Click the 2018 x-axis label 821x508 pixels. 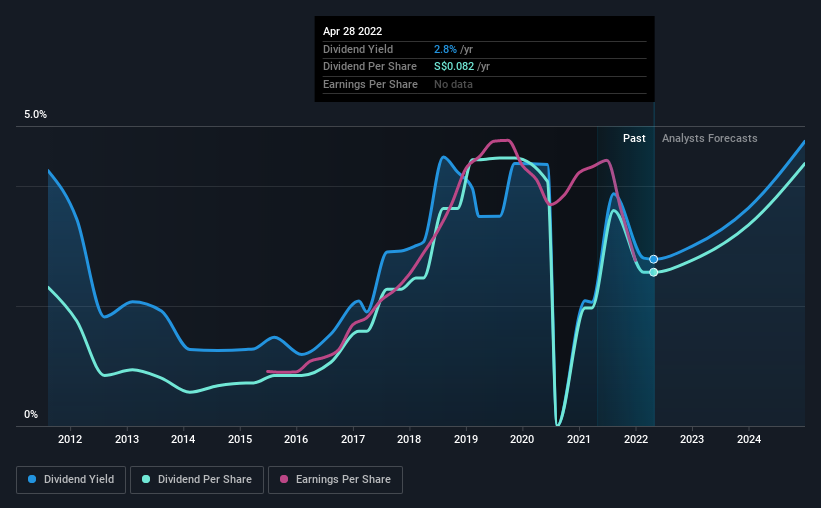(x=409, y=439)
